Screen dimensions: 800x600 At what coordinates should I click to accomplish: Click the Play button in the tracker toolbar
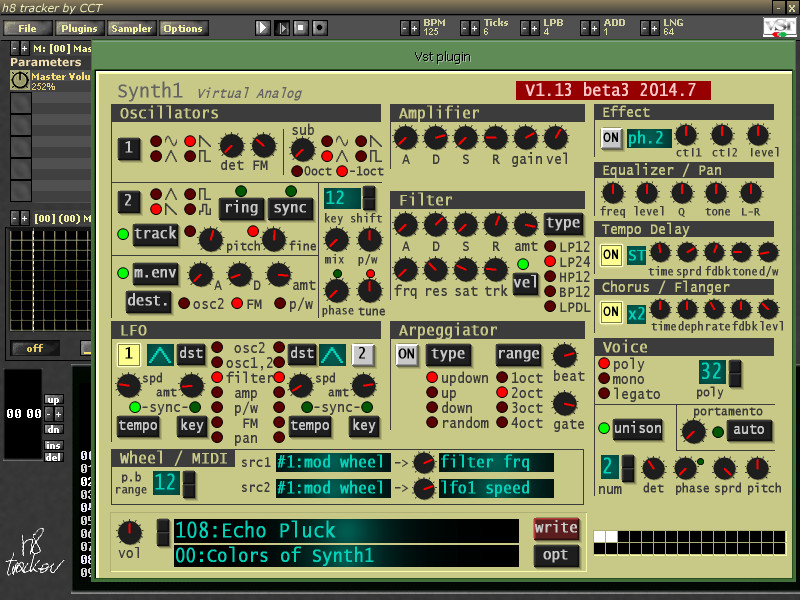262,28
